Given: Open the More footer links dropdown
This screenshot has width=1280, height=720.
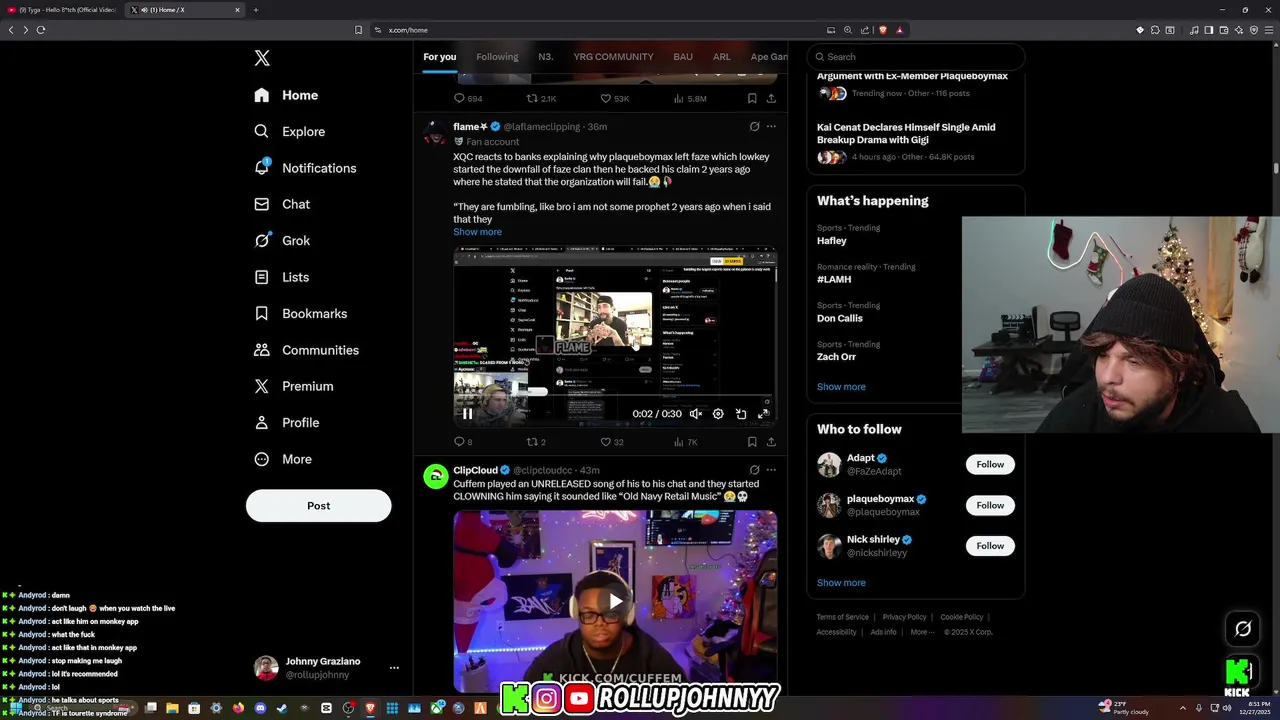Looking at the screenshot, I should (x=924, y=632).
